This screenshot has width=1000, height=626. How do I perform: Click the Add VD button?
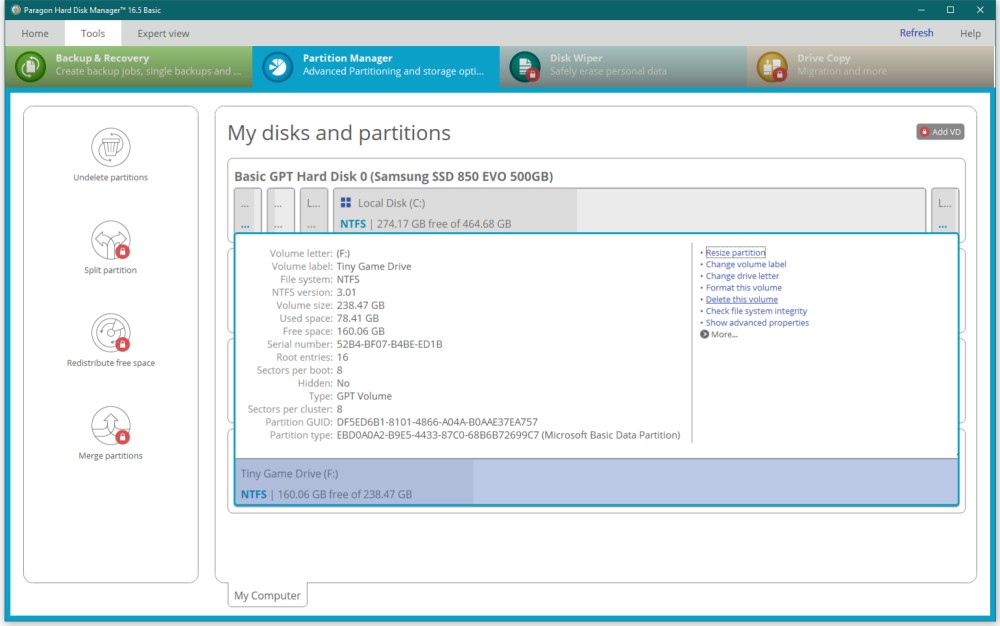(941, 132)
